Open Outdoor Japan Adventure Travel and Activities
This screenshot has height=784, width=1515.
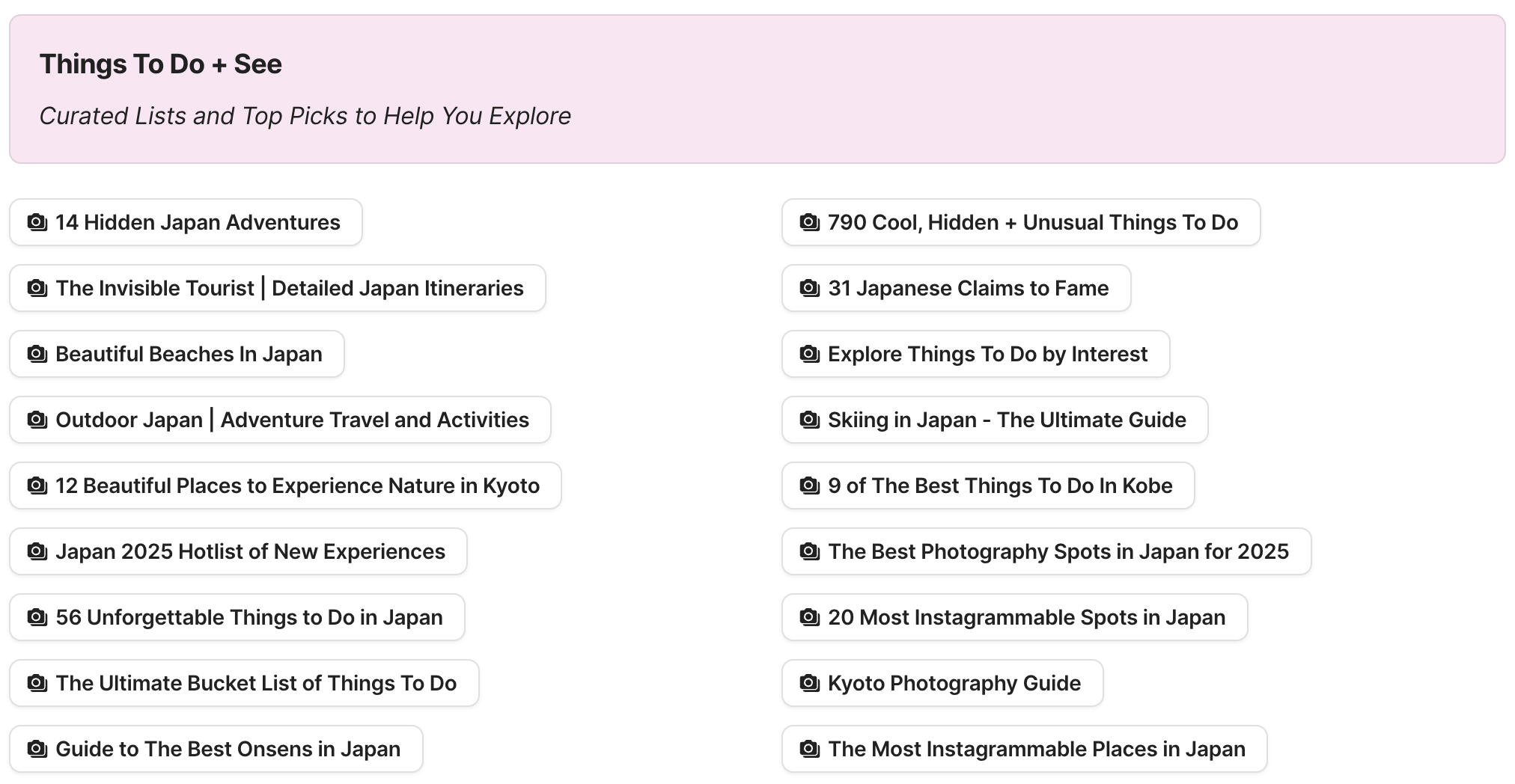coord(278,420)
